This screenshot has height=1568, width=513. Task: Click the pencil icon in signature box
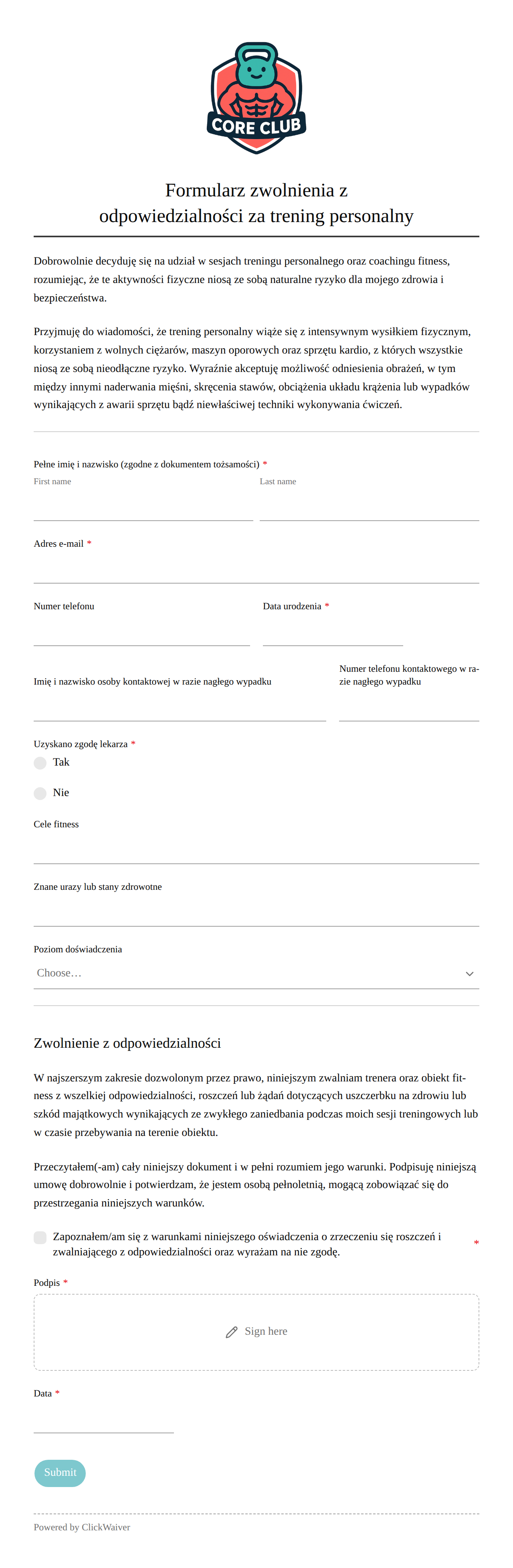[x=231, y=1332]
